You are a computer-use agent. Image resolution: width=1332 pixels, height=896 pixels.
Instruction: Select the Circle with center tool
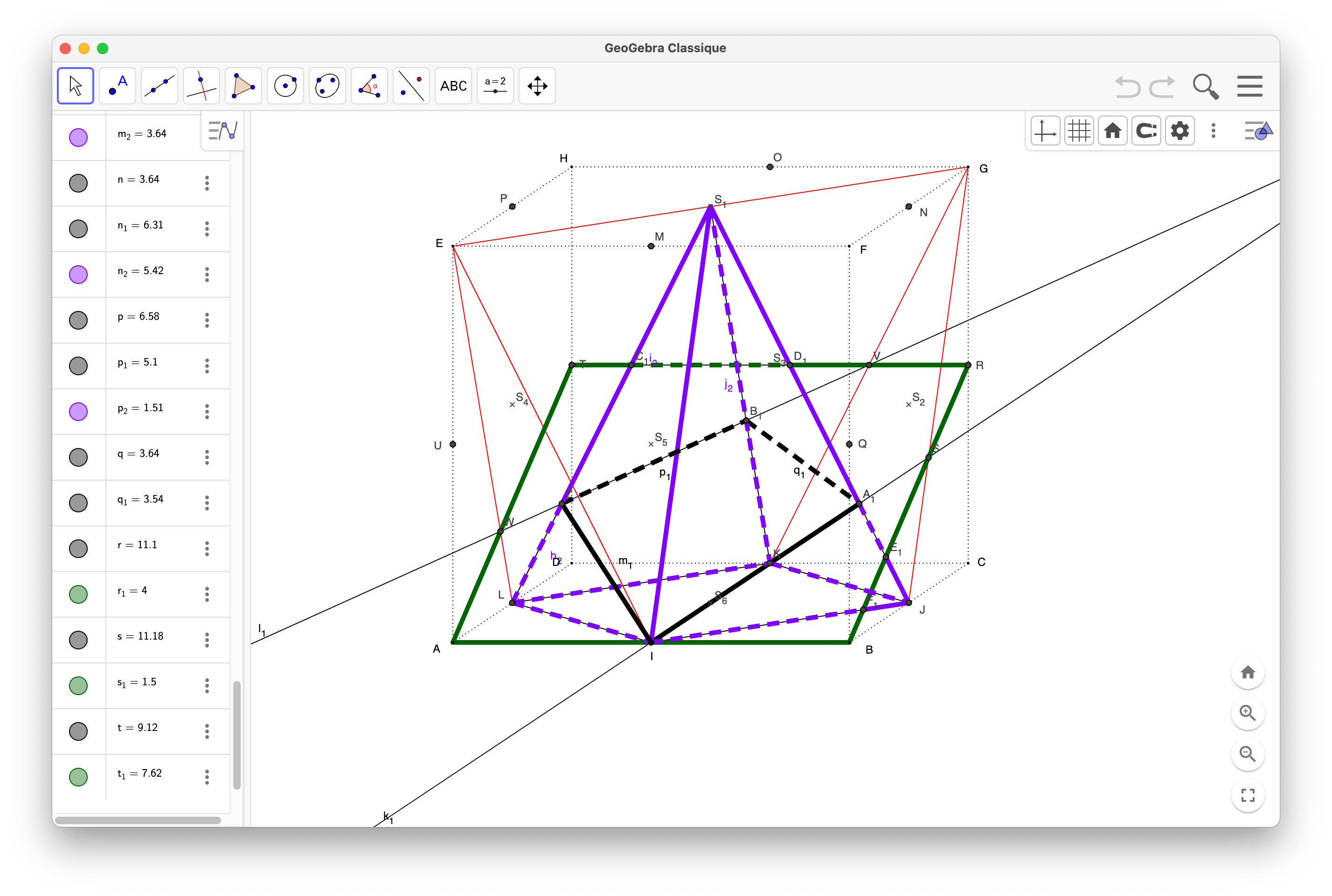click(x=285, y=86)
